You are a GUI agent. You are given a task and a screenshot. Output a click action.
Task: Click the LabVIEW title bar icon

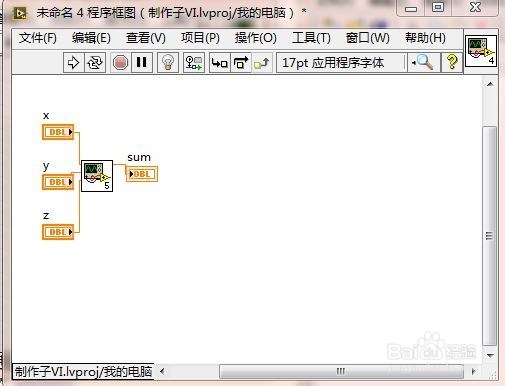pyautogui.click(x=20, y=13)
